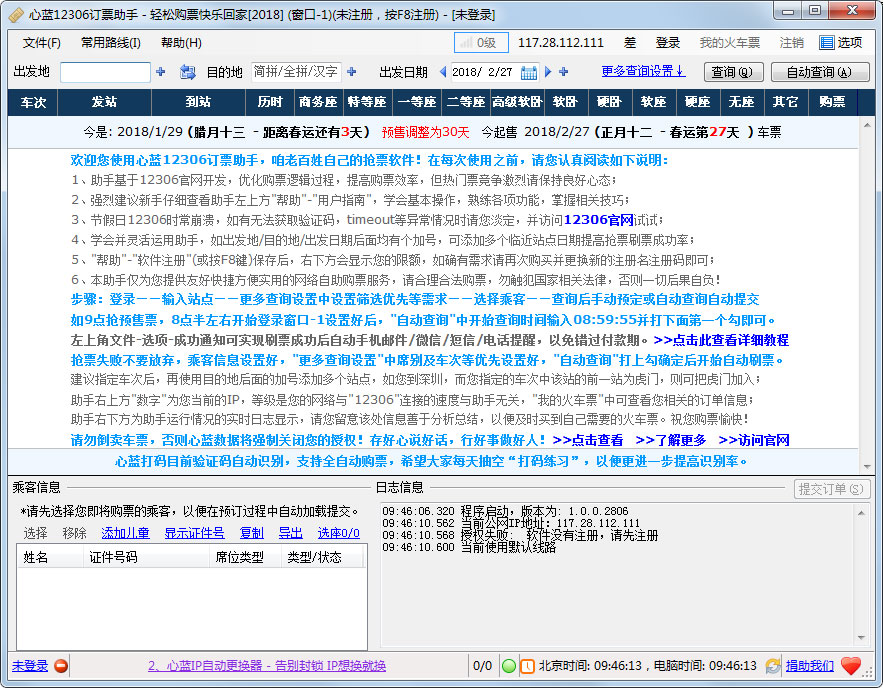Click 导出 passenger link
This screenshot has width=883, height=688.
coord(291,533)
